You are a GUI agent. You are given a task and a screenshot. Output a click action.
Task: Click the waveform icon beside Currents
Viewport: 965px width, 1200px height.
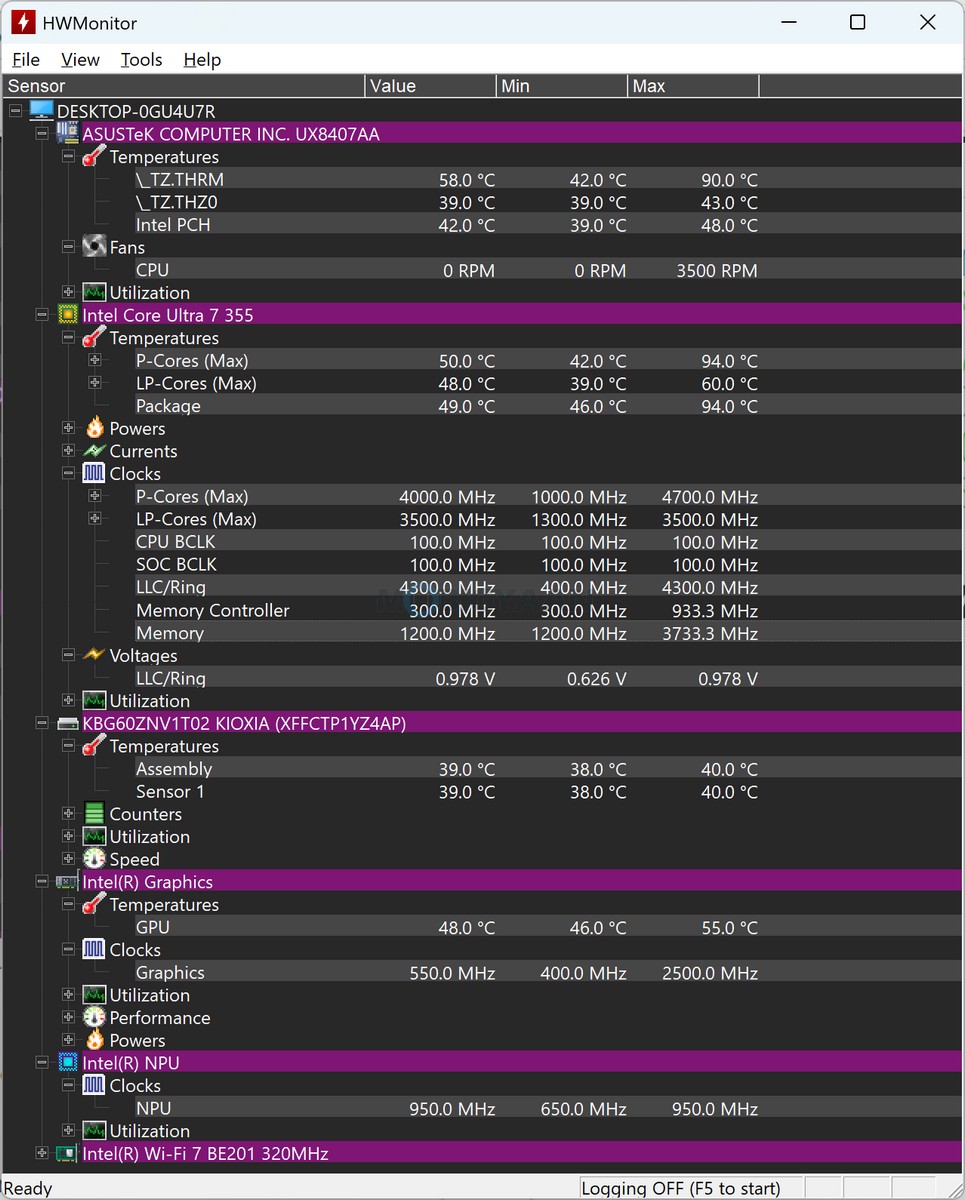(x=94, y=451)
